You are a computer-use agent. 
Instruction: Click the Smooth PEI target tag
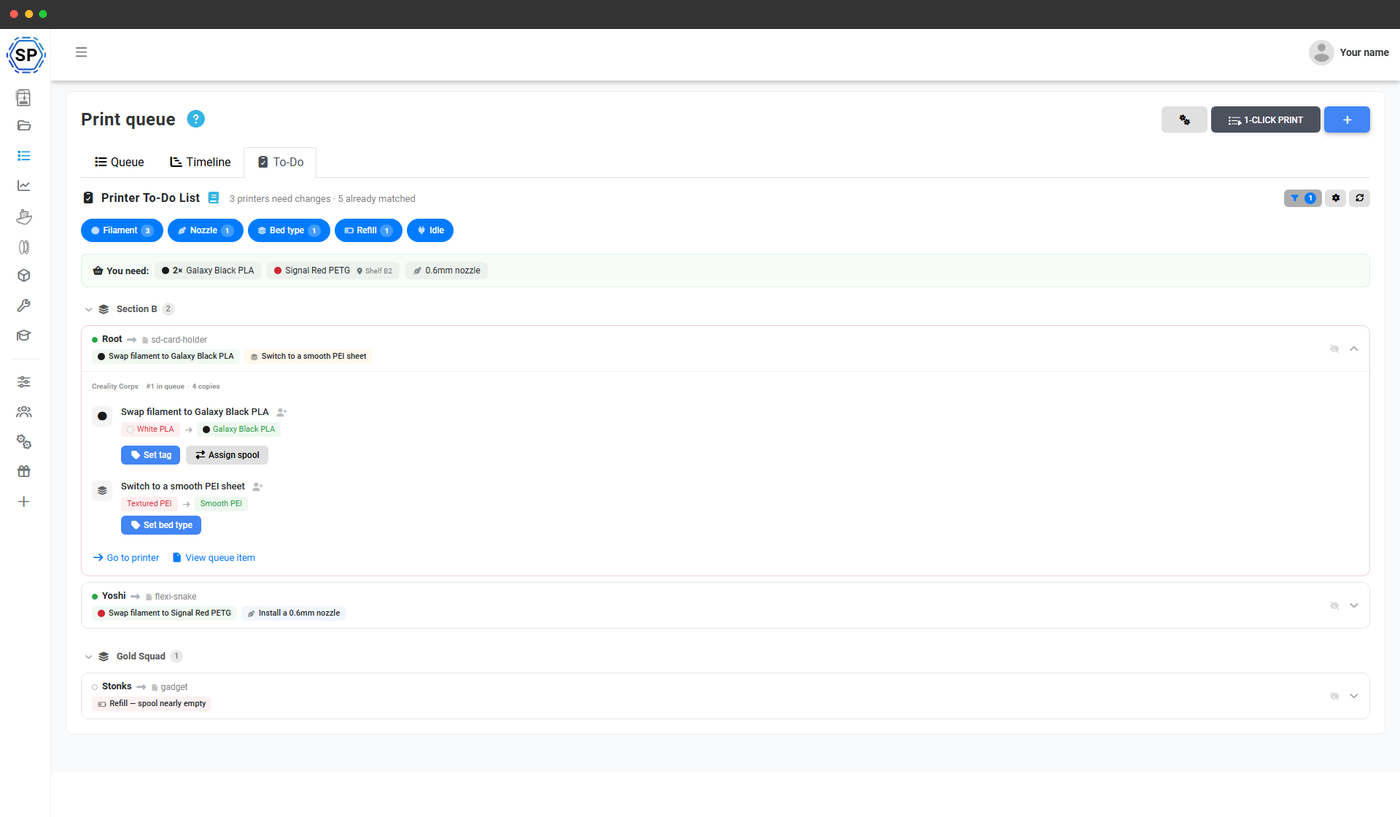[221, 504]
